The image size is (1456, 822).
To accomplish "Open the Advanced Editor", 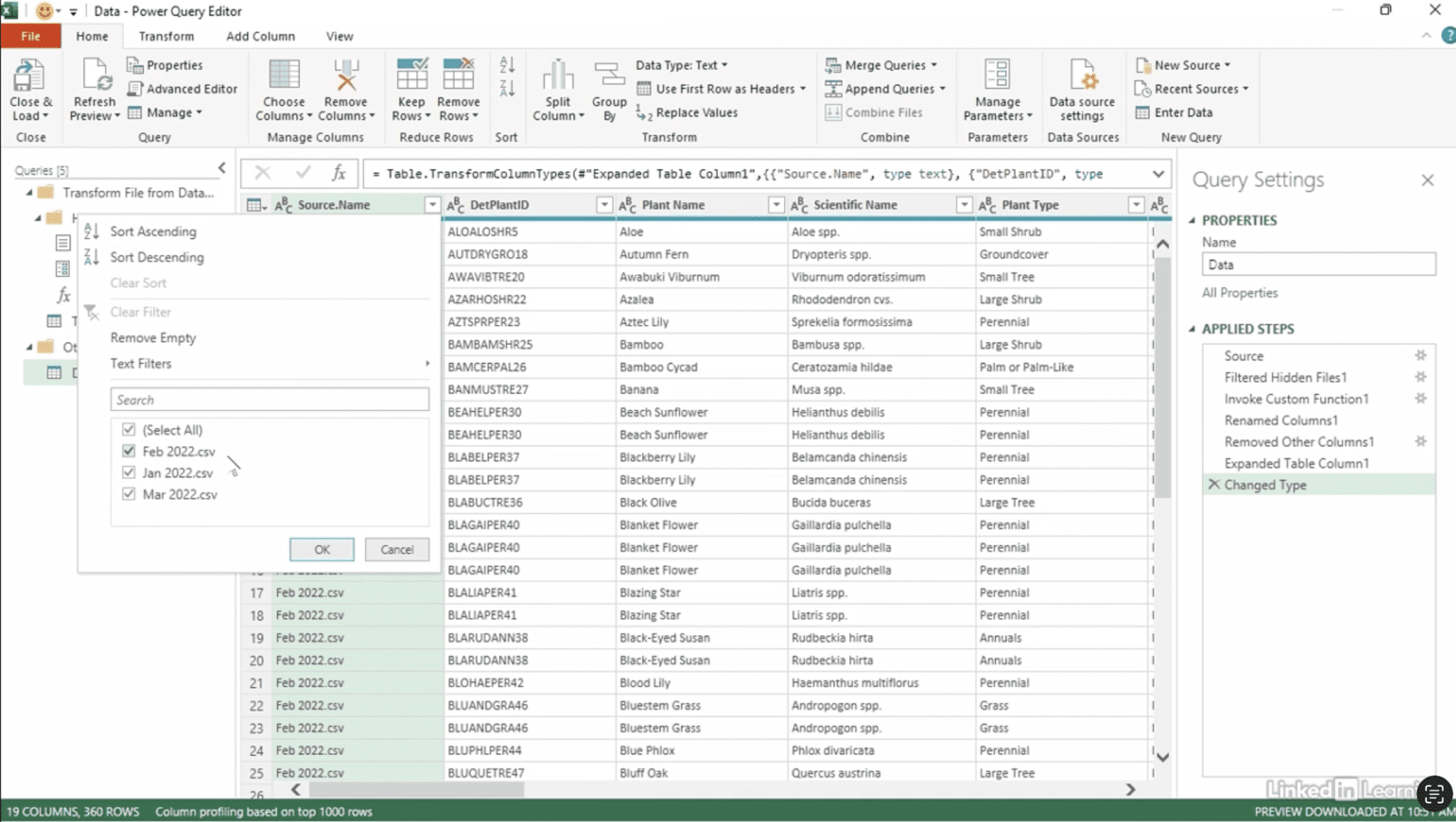I will 183,89.
